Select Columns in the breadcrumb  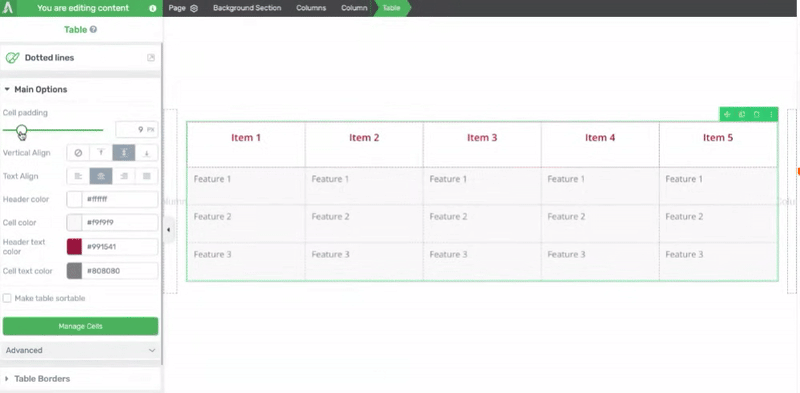(x=311, y=8)
